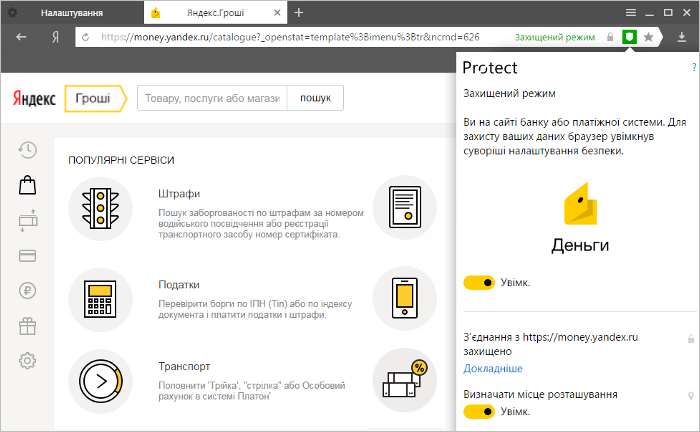Open Yandex home via the Я icon
The height and width of the screenshot is (432, 700).
tap(55, 37)
